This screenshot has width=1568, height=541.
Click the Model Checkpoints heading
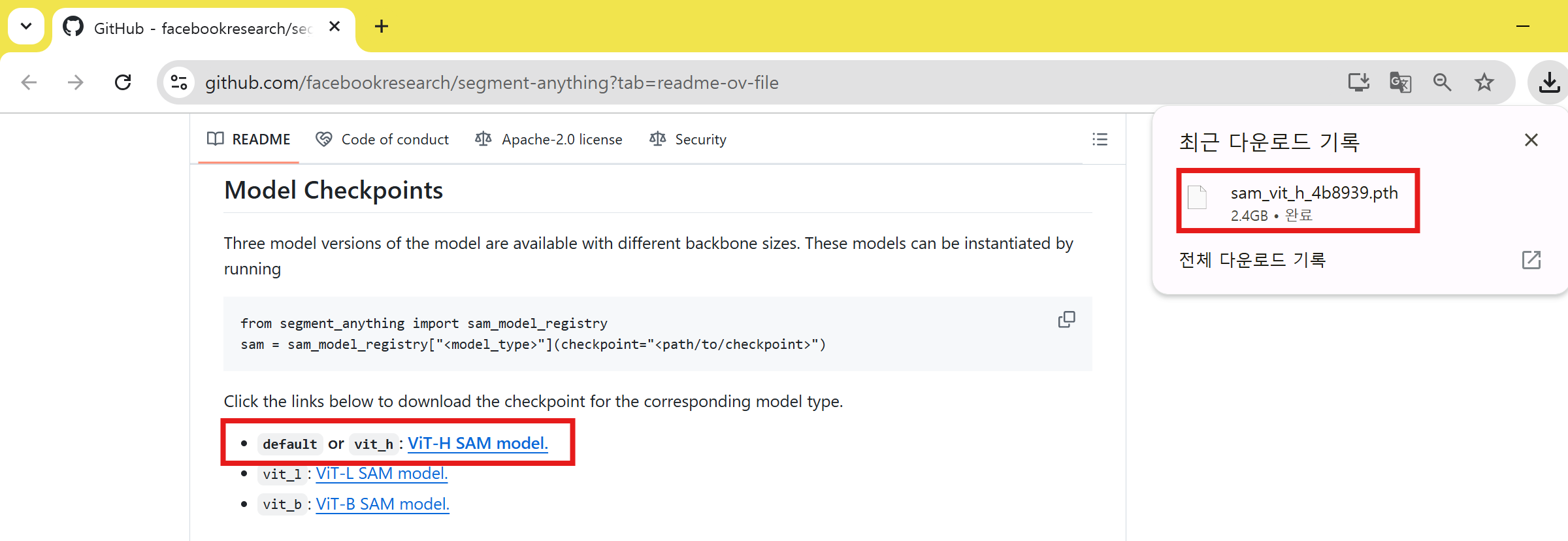click(333, 190)
